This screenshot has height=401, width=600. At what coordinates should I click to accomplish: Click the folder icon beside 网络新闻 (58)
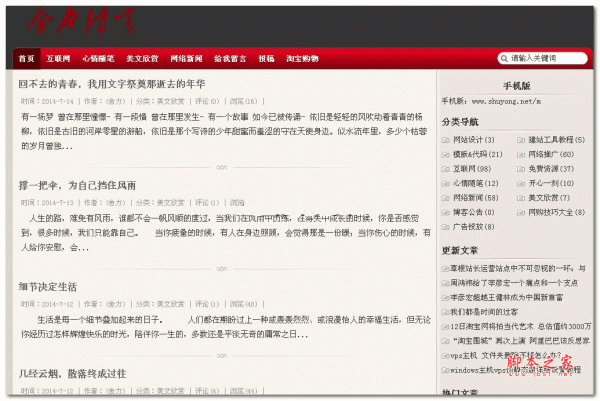coord(445,198)
